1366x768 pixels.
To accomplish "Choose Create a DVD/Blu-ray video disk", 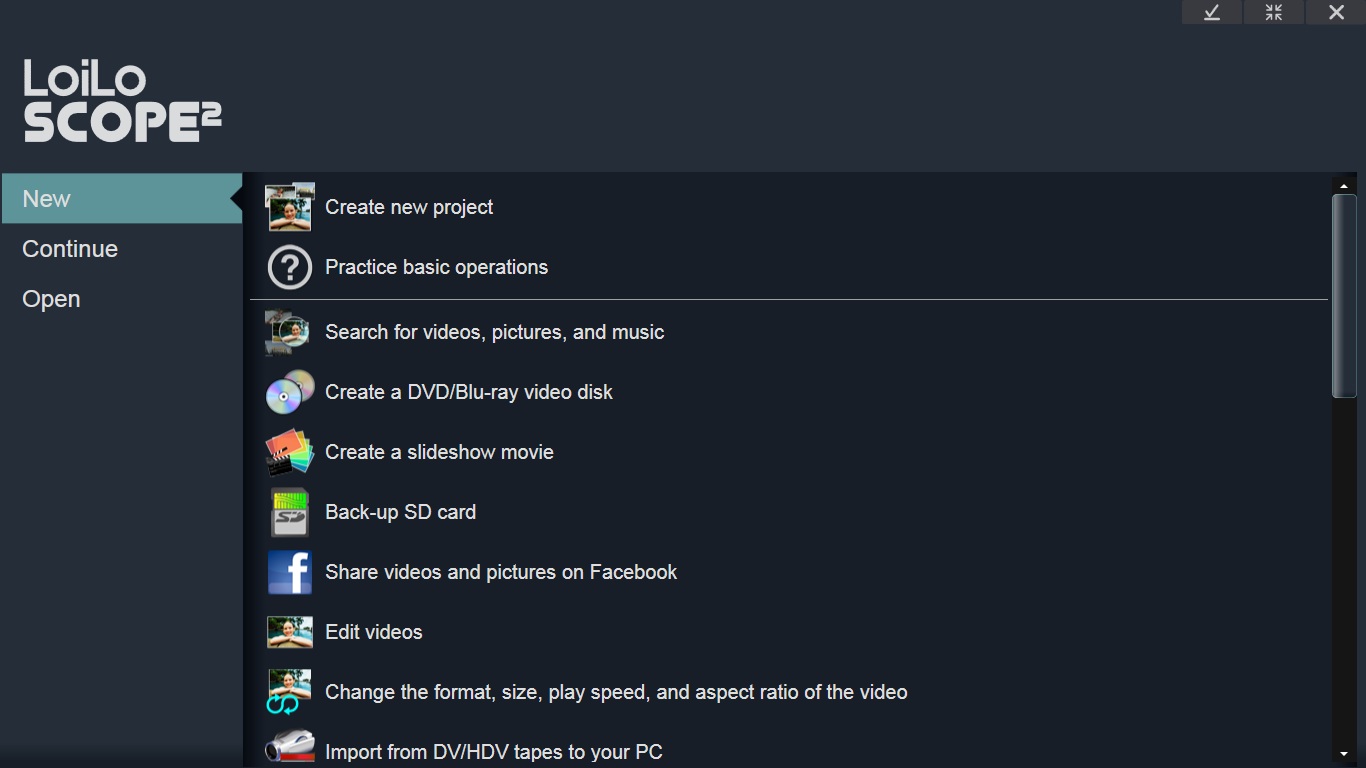I will 468,392.
